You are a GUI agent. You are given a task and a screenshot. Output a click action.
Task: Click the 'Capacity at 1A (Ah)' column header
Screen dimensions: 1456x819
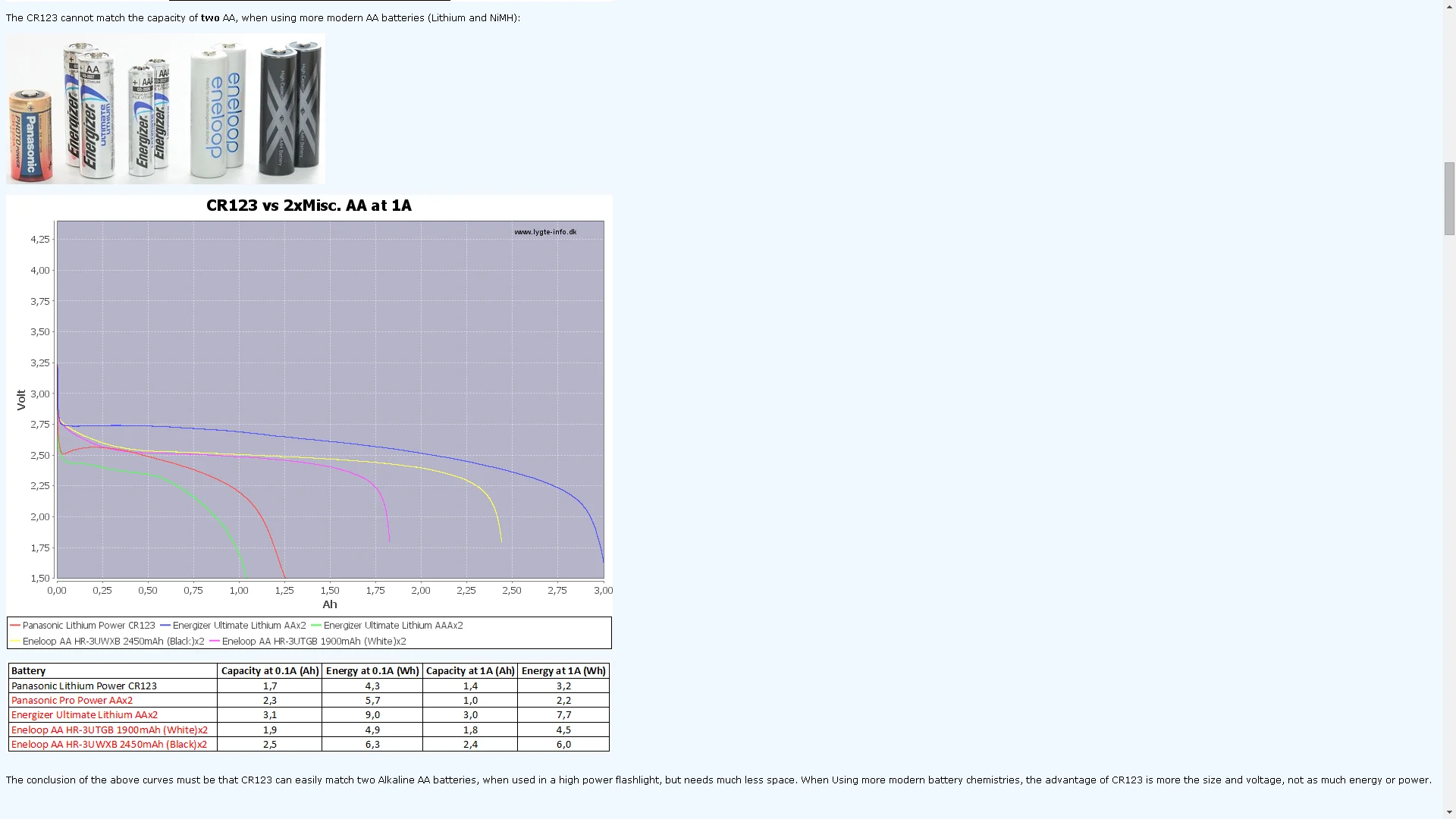[470, 671]
